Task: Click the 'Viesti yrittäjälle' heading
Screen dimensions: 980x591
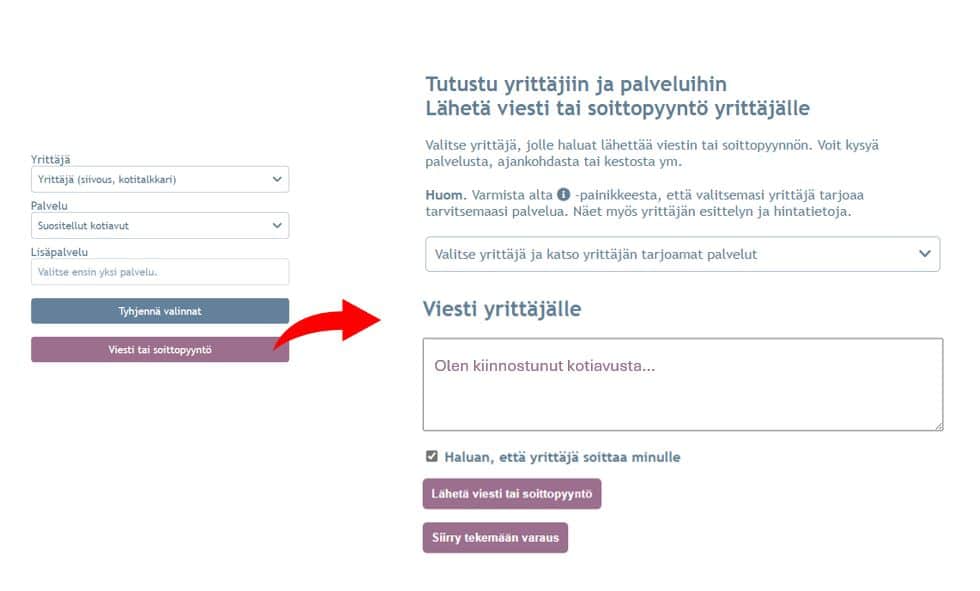Action: click(502, 309)
